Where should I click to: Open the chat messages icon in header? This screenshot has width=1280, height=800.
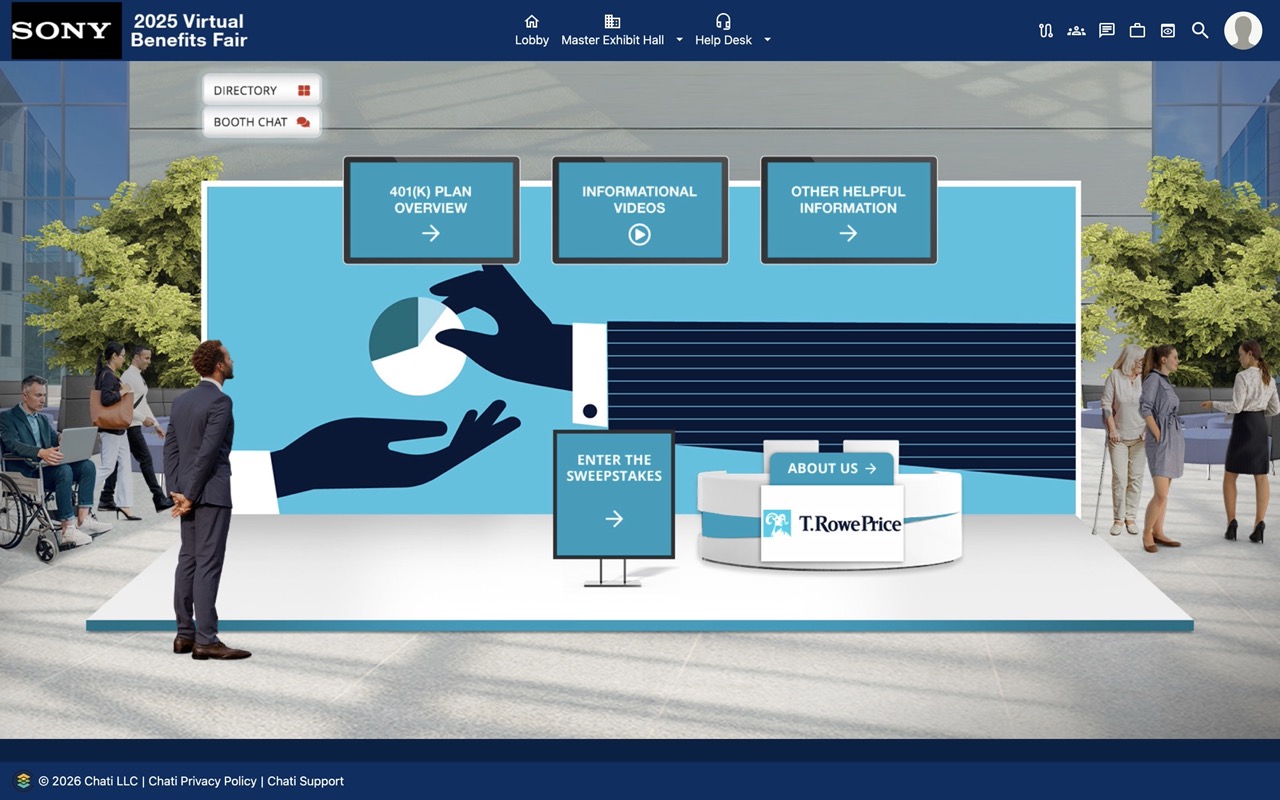coord(1107,31)
